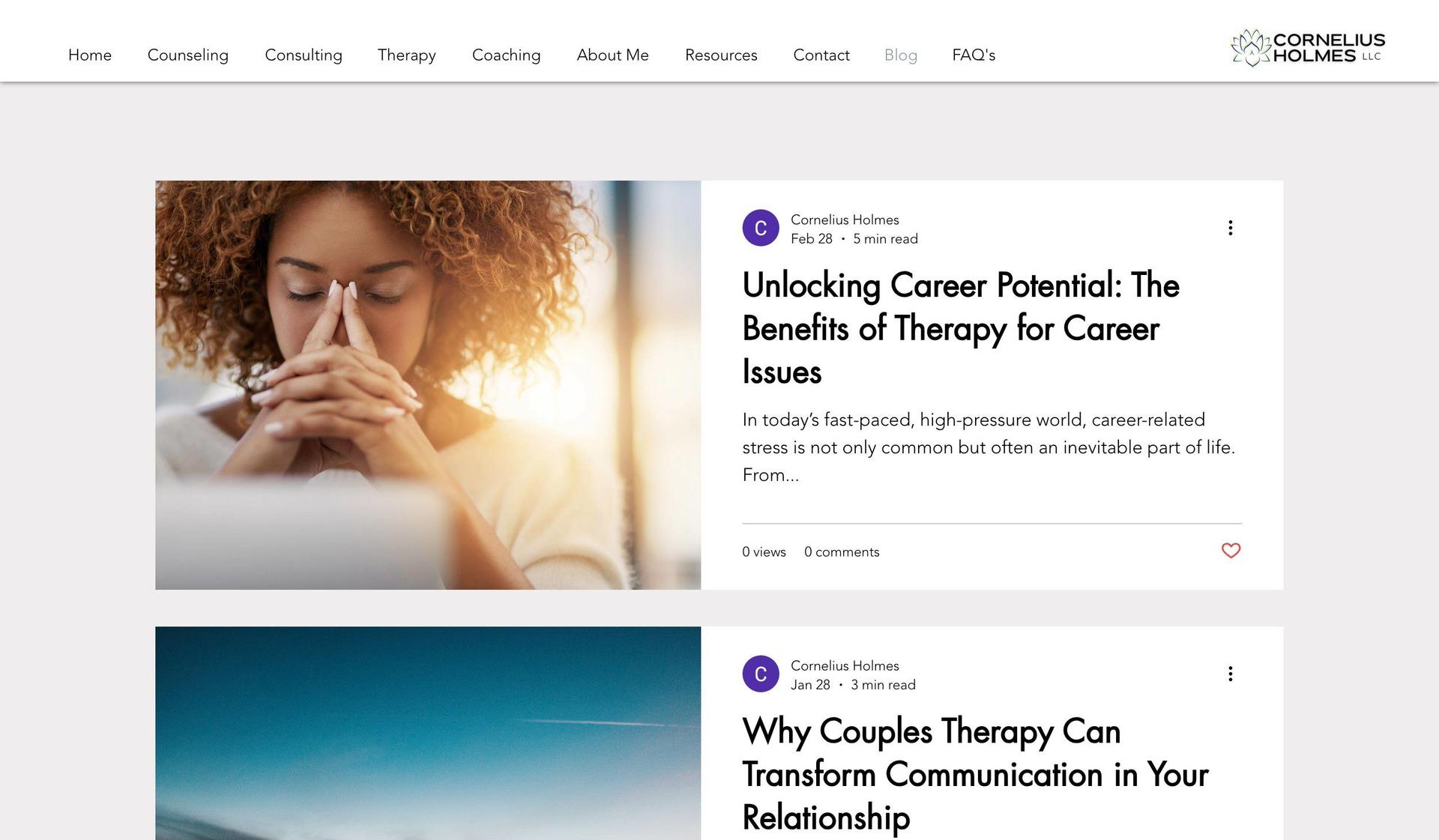1439x840 pixels.
Task: Open the Counseling menu
Action: 188,55
